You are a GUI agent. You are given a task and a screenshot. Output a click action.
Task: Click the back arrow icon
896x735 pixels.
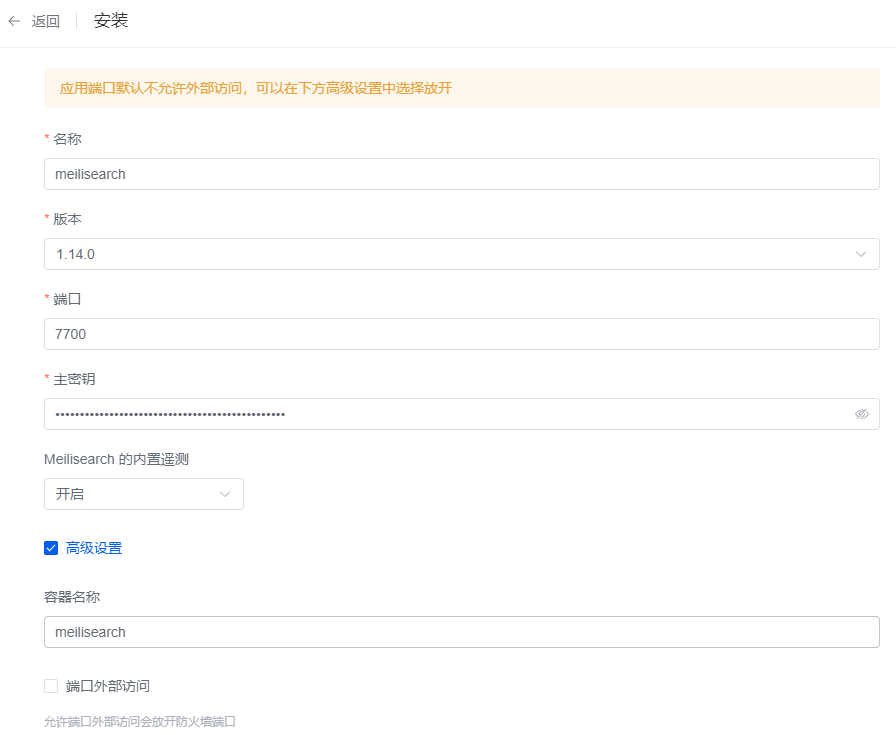point(14,21)
